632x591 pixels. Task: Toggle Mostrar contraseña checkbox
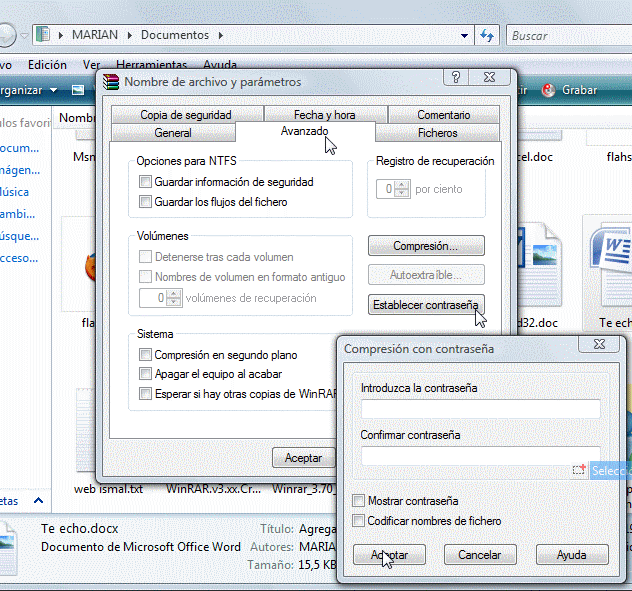[358, 501]
